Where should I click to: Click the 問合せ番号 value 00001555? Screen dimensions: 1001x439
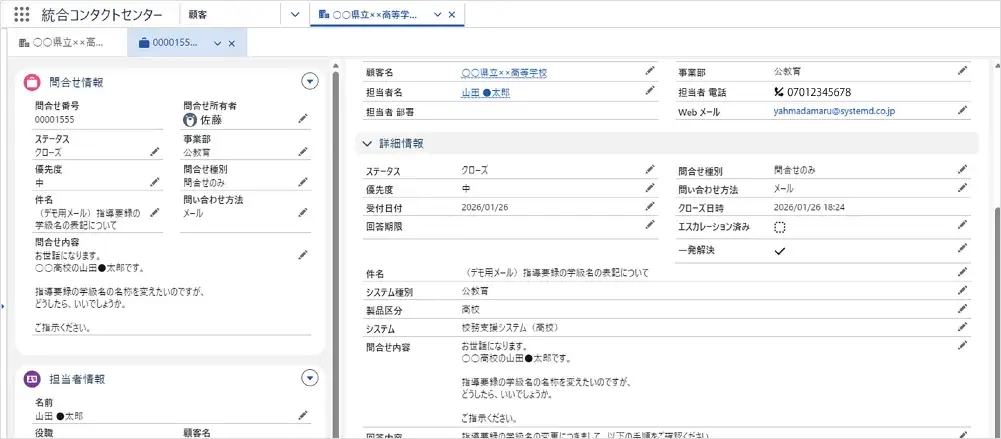tap(55, 119)
